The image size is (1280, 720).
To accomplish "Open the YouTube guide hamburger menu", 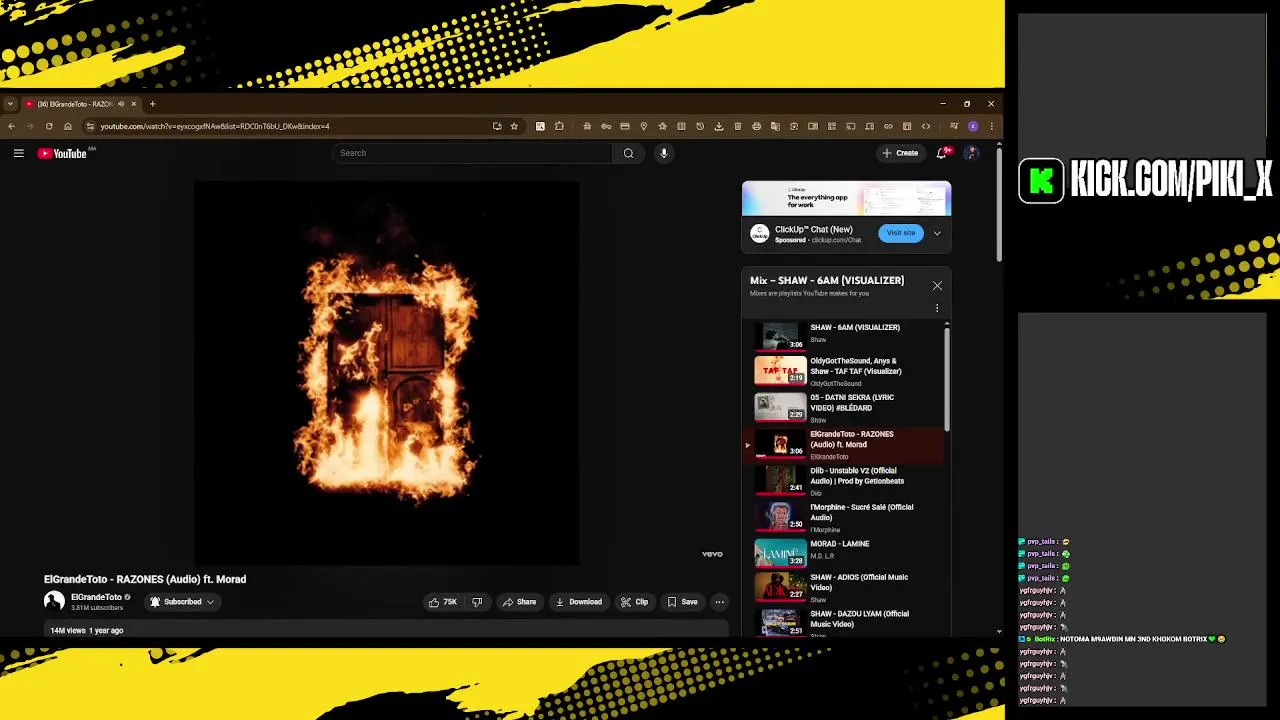I will 18,153.
